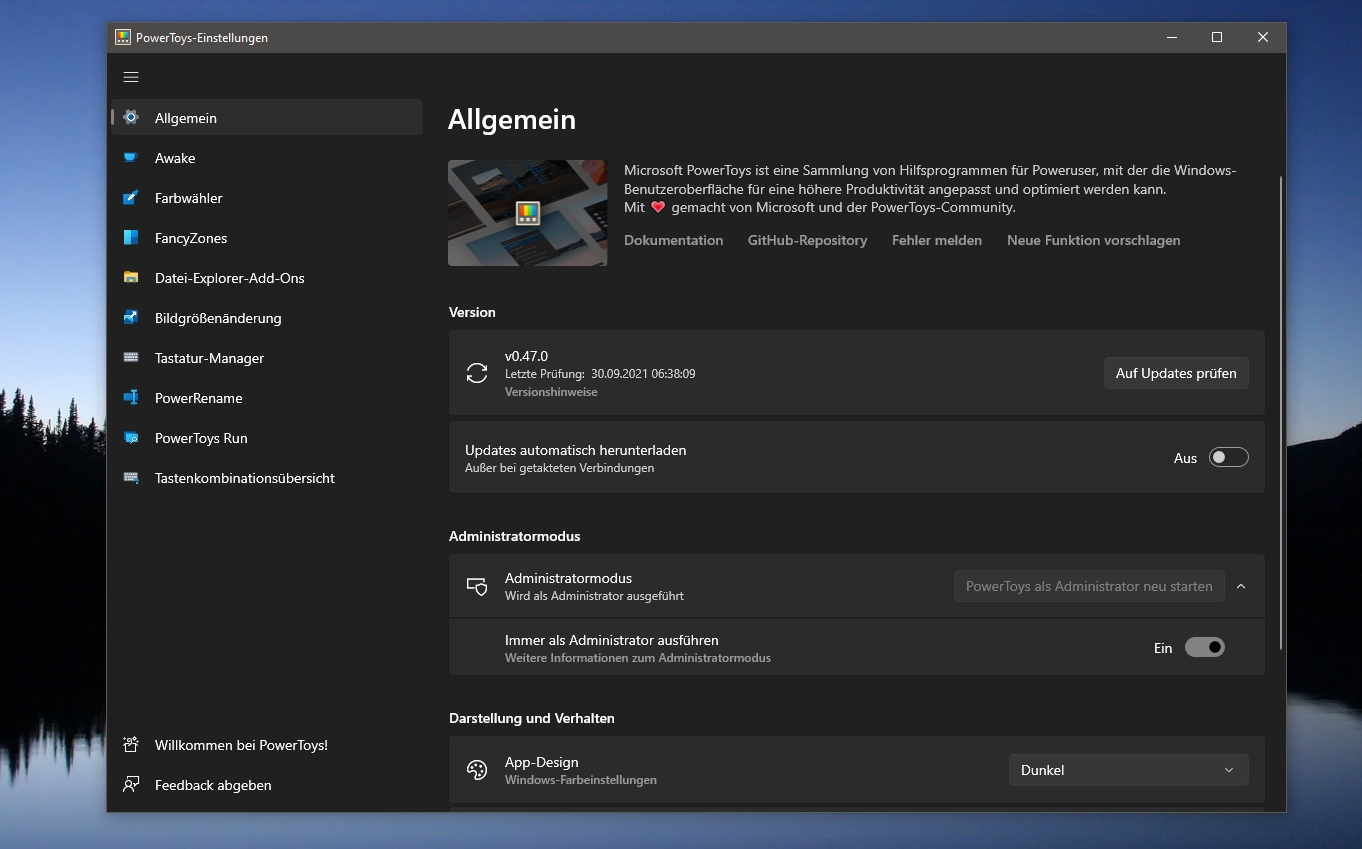This screenshot has width=1362, height=849.
Task: Click the Feedback abgeben person icon
Action: click(x=131, y=784)
